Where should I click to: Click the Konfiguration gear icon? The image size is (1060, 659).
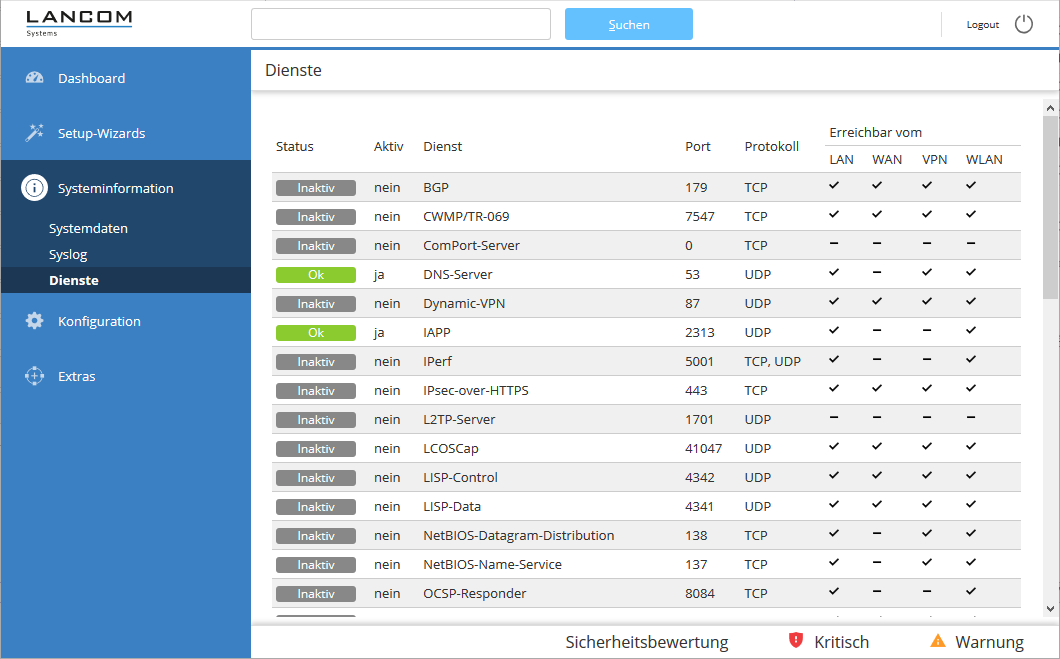pos(35,321)
